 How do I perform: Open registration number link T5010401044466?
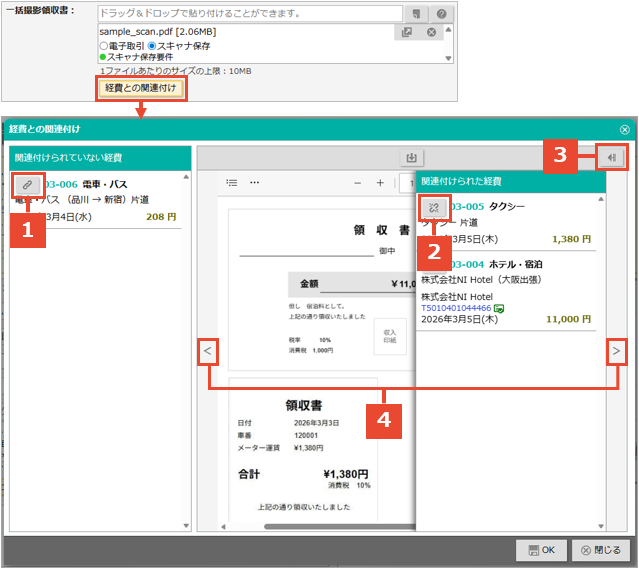(455, 308)
